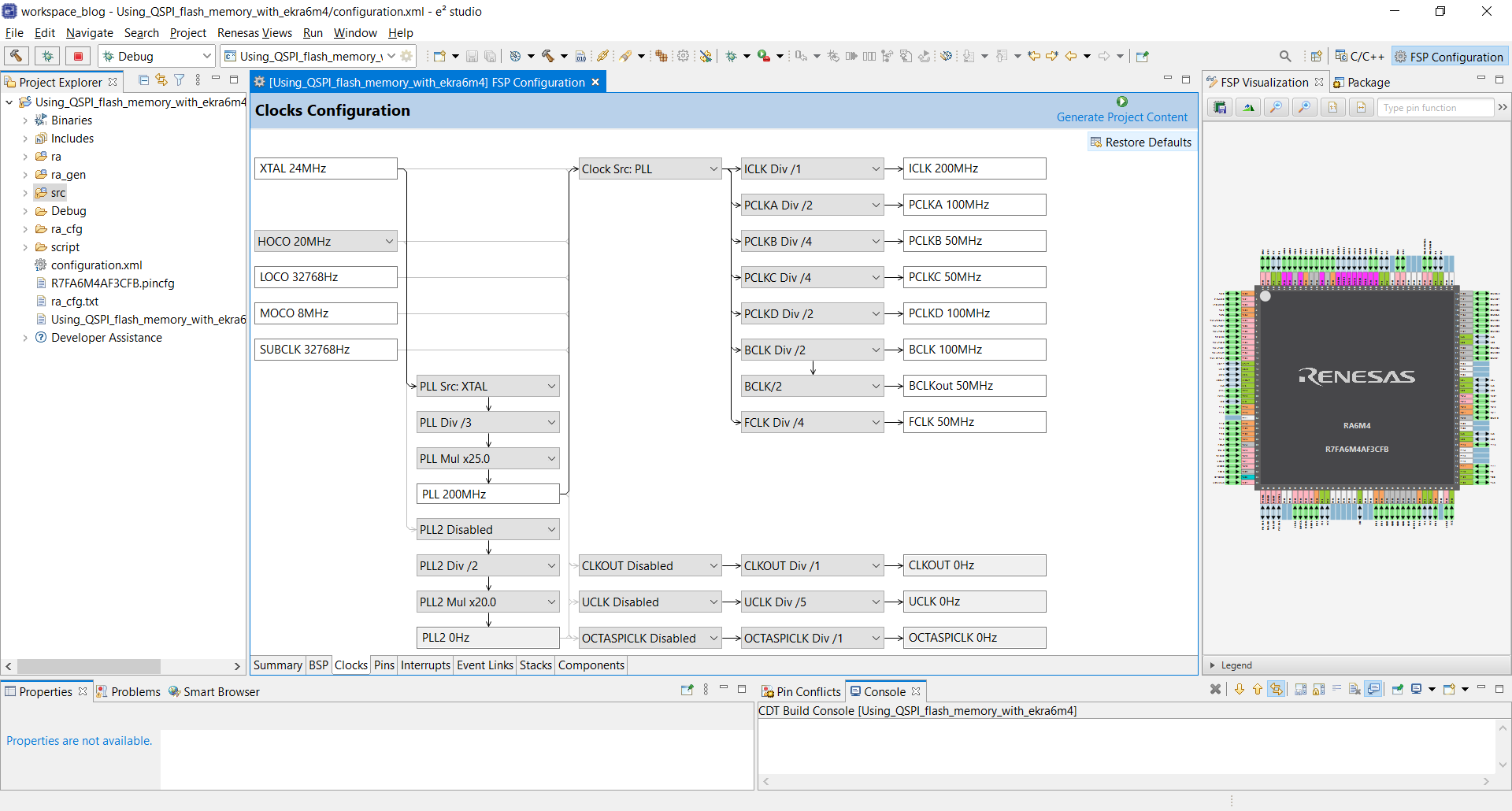Switch to the BSP tab
The width and height of the screenshot is (1512, 811).
[x=318, y=665]
